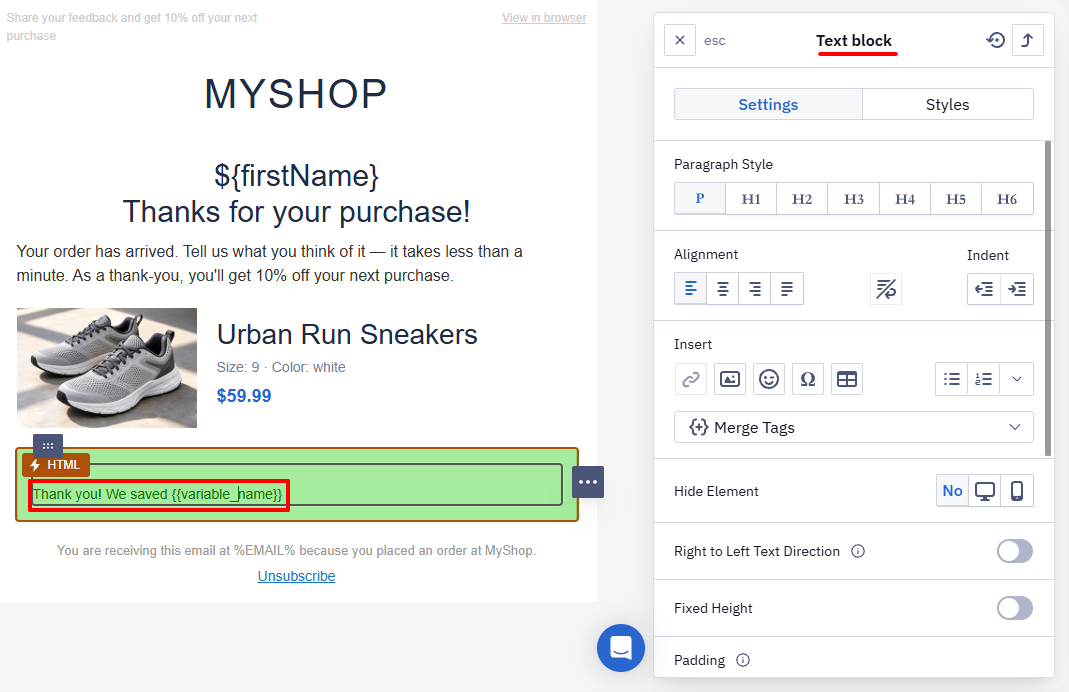The width and height of the screenshot is (1069, 692).
Task: Click the Unsubscribe link
Action: tap(297, 576)
